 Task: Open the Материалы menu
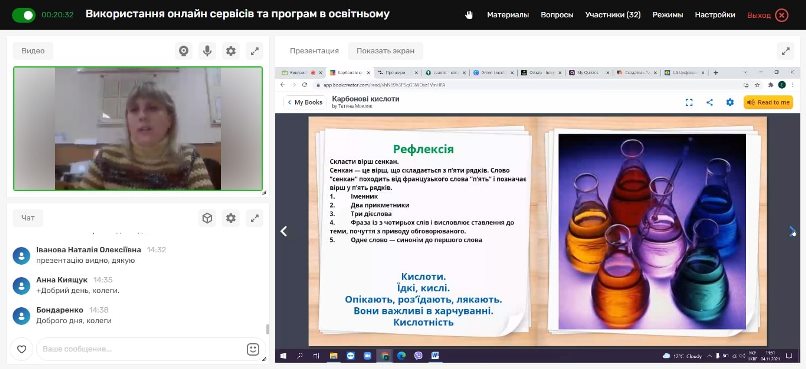[x=508, y=15]
